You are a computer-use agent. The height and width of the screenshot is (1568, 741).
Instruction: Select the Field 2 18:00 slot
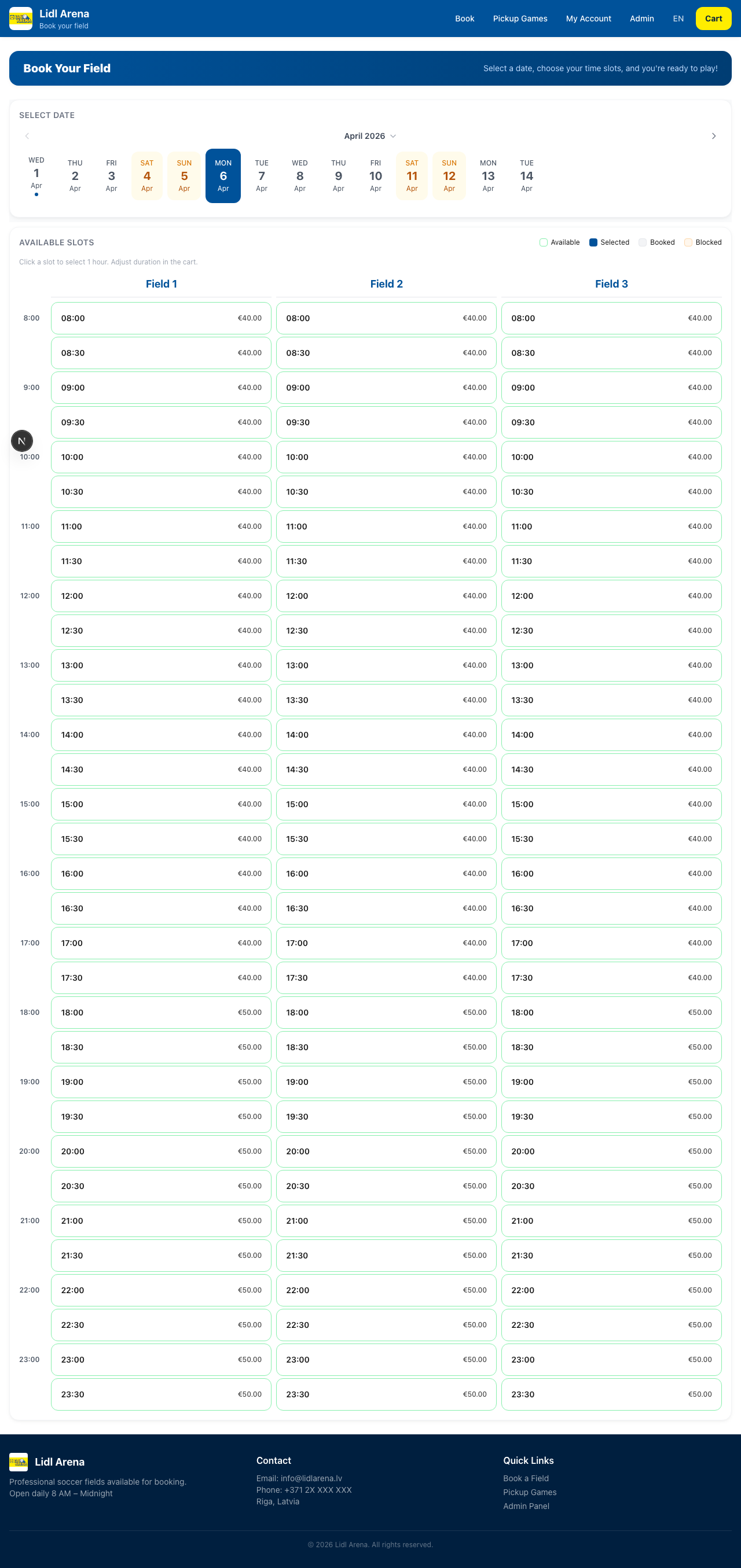386,1013
